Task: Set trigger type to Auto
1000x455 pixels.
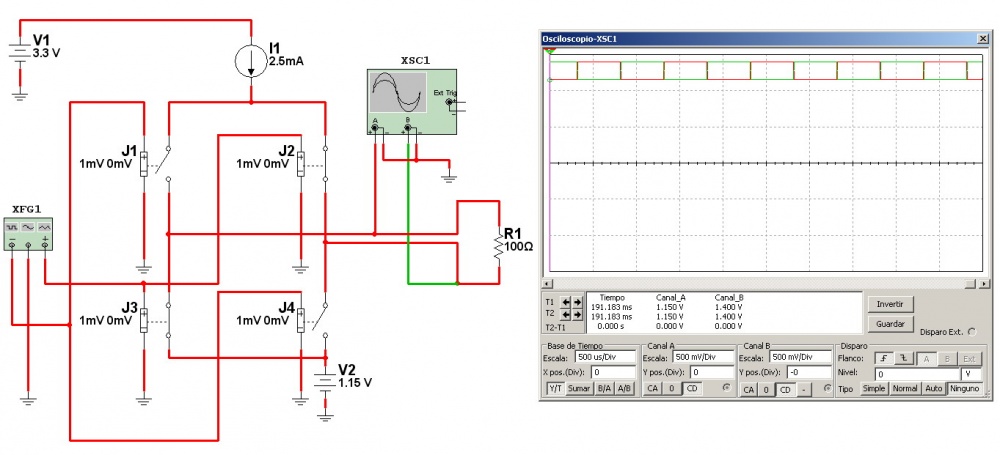Action: tap(933, 388)
